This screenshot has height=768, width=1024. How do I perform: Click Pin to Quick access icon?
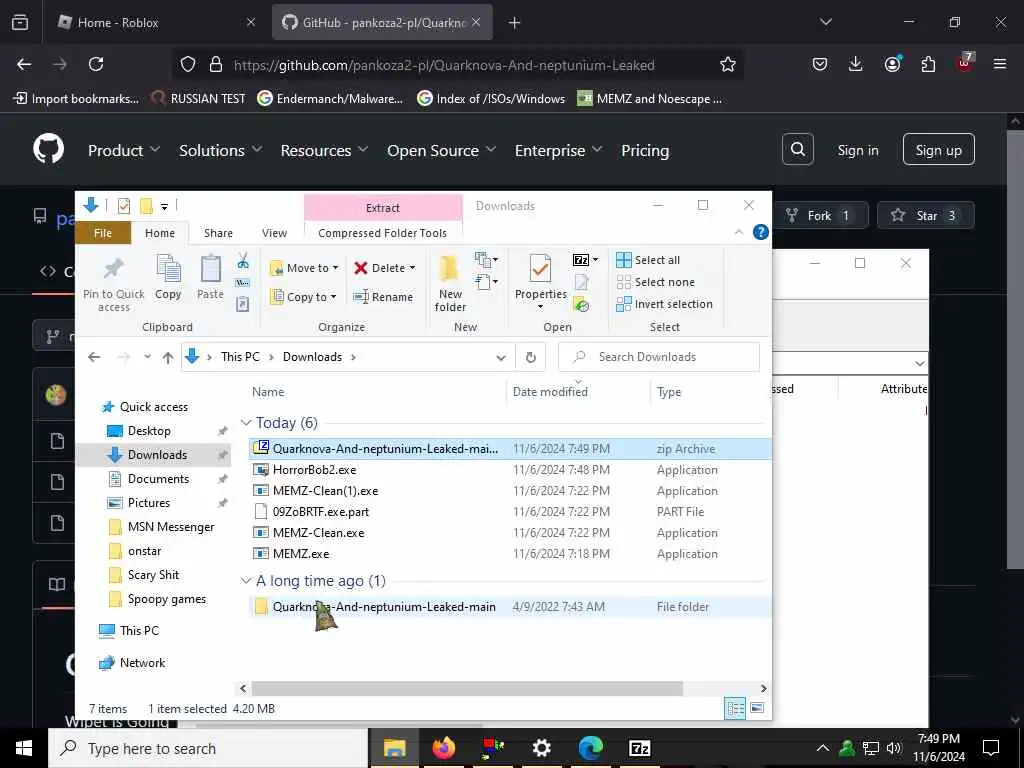(x=114, y=268)
